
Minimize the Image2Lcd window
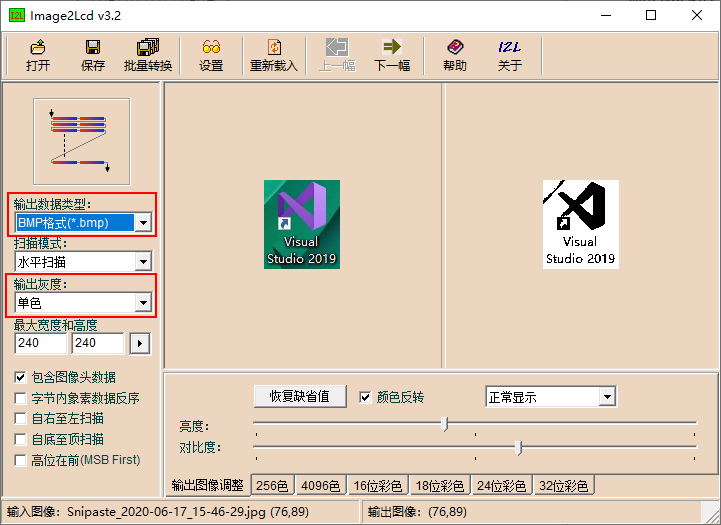[x=607, y=15]
